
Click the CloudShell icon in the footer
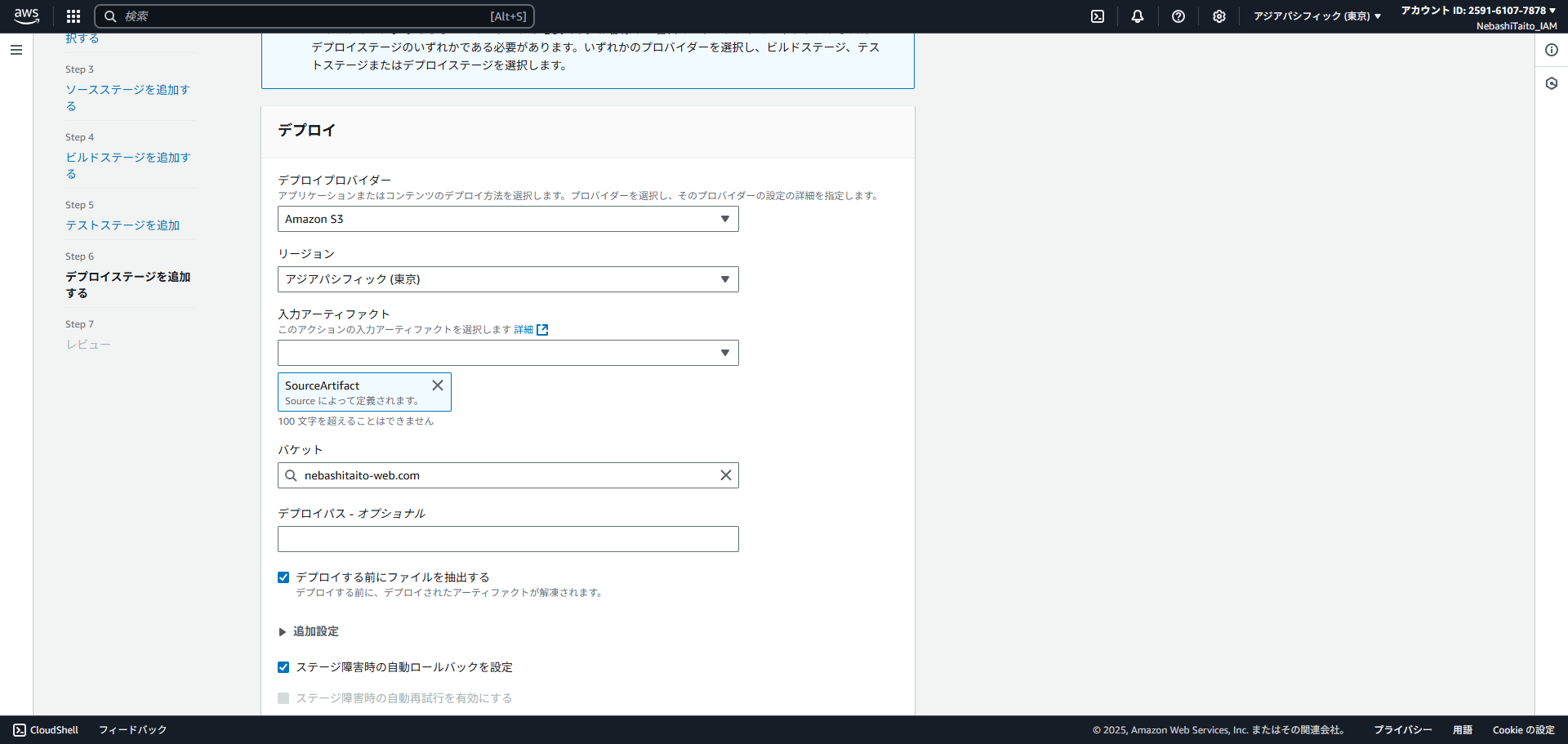(x=20, y=730)
